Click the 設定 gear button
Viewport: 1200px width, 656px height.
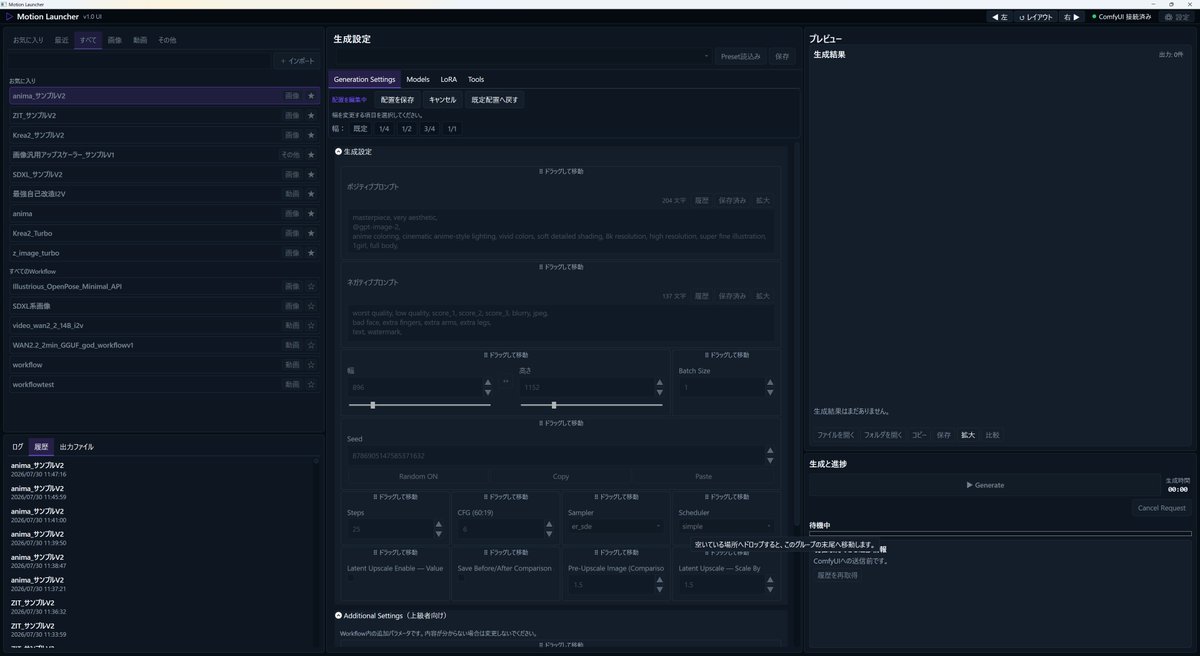(1176, 17)
